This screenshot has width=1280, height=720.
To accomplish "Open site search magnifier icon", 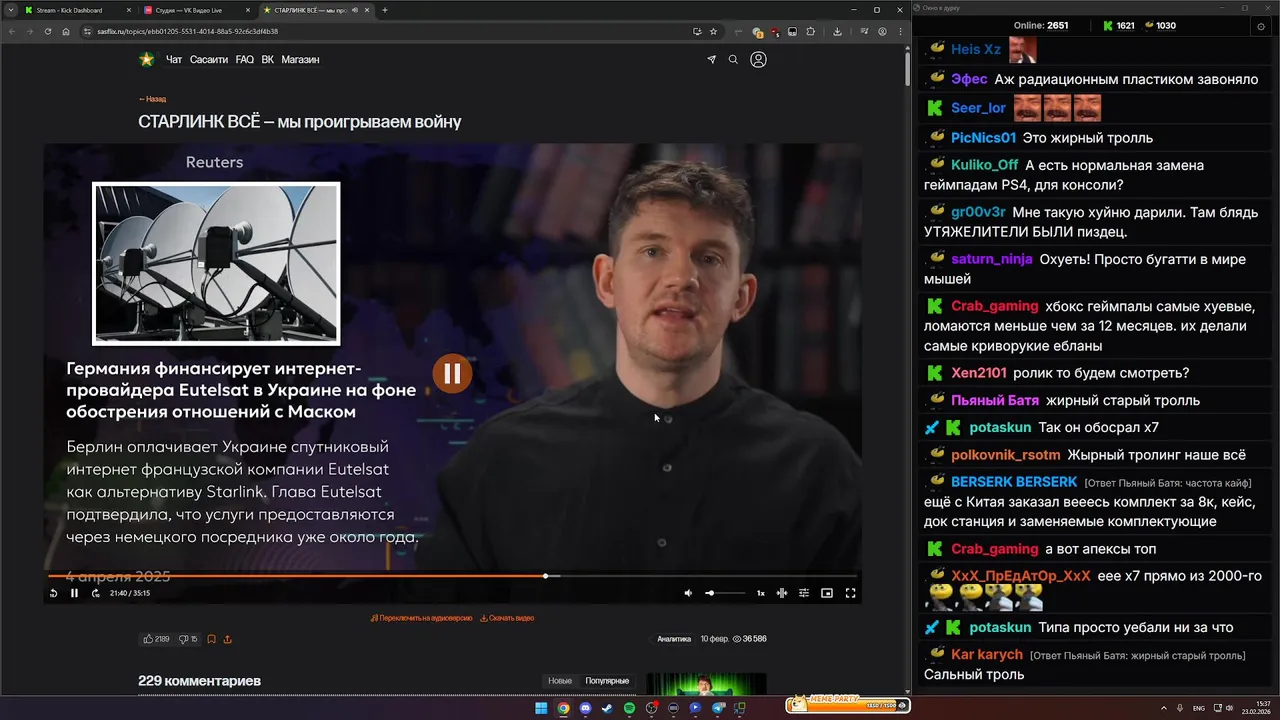I will coord(733,60).
